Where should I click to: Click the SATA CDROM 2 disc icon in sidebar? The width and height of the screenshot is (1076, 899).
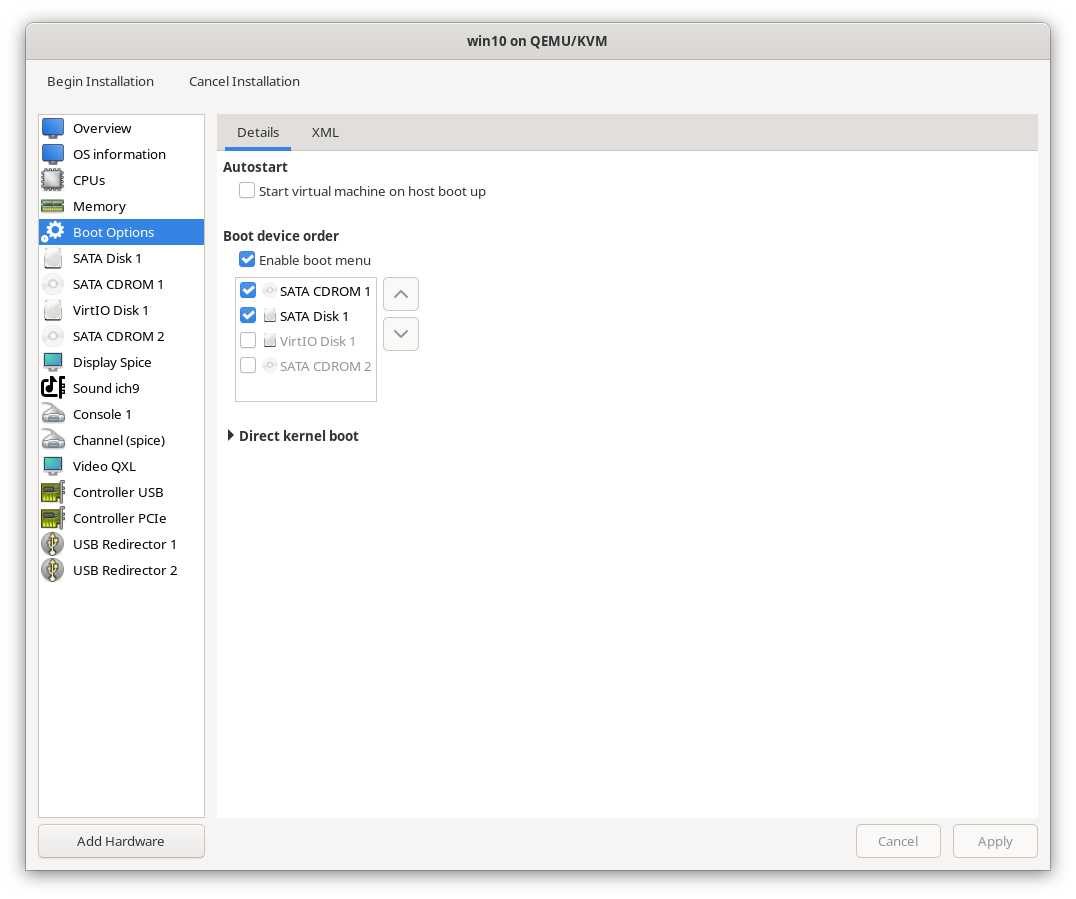point(53,336)
